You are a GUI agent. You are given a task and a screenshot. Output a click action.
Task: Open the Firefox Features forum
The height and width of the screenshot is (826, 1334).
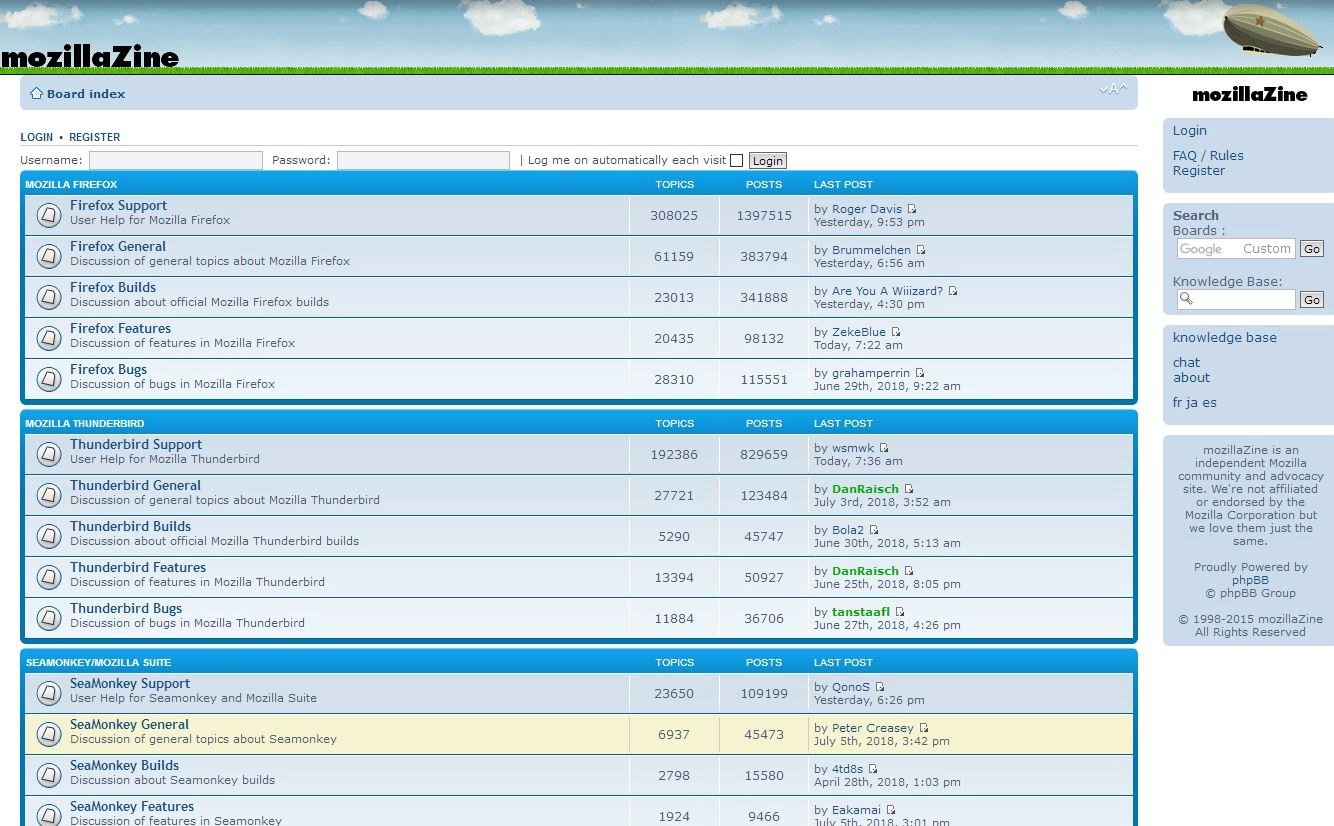pyautogui.click(x=120, y=329)
